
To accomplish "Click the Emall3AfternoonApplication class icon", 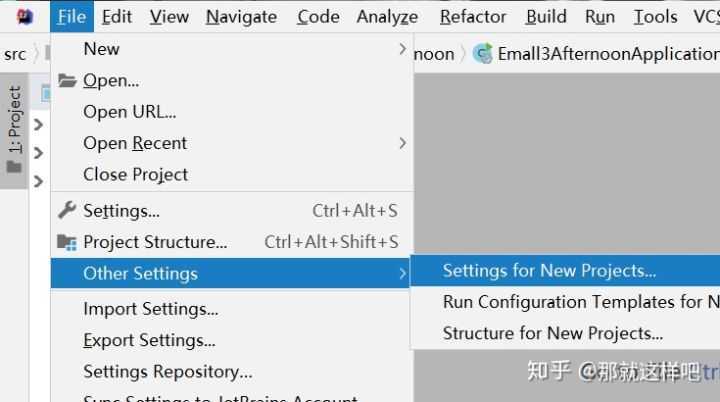I will click(483, 54).
